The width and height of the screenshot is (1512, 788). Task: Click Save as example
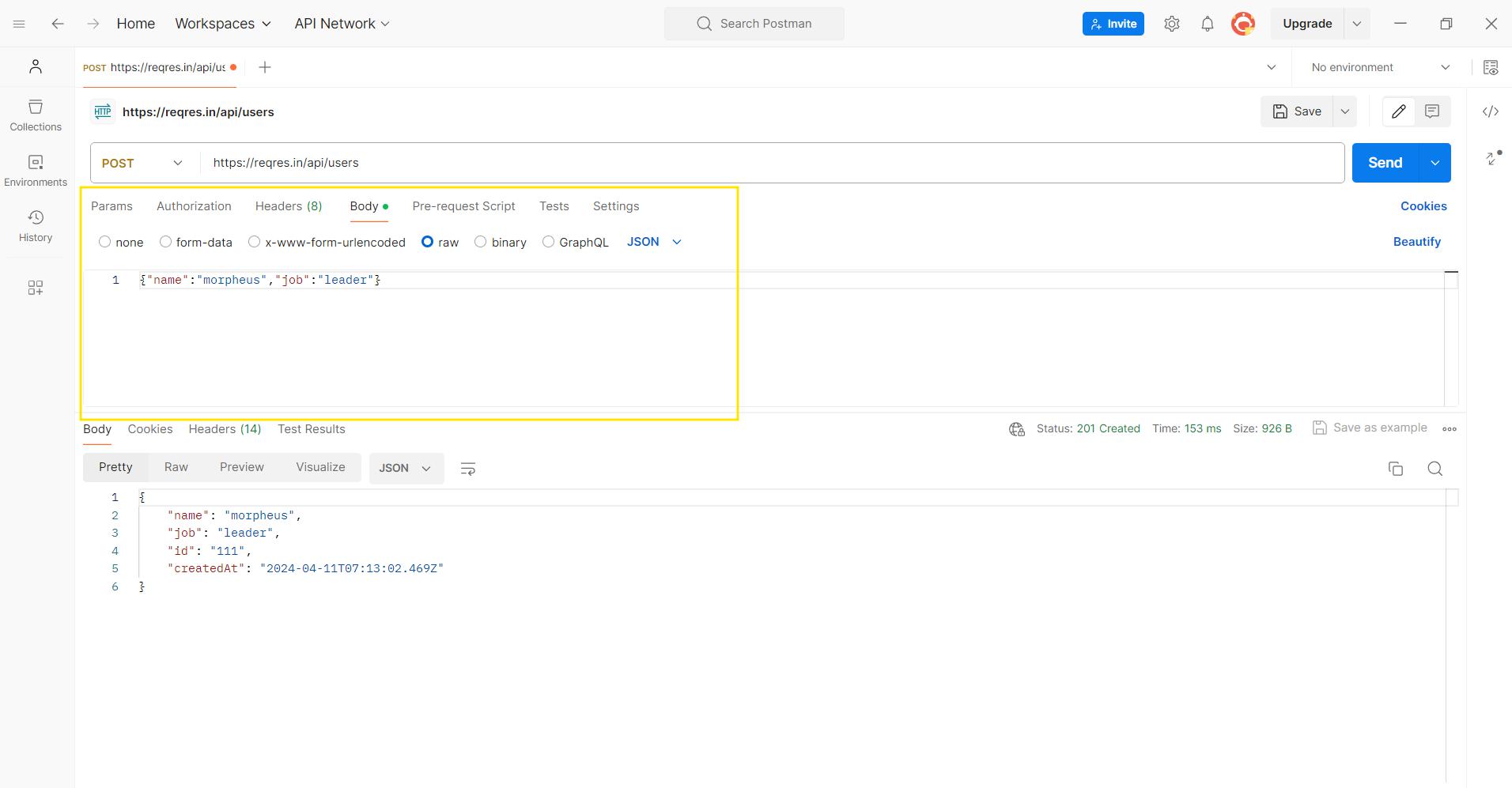pos(1370,428)
